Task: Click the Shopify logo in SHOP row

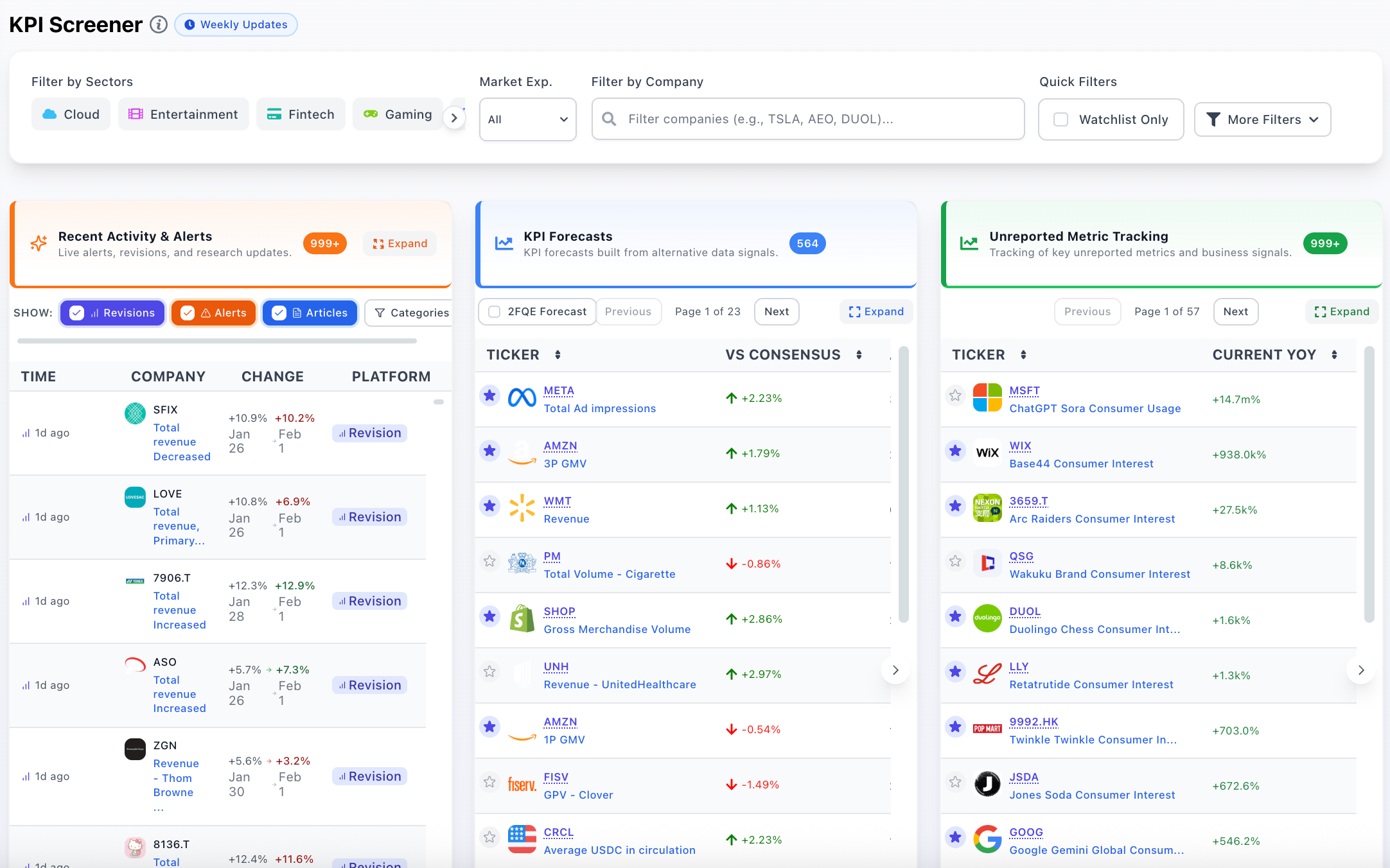Action: [x=522, y=619]
